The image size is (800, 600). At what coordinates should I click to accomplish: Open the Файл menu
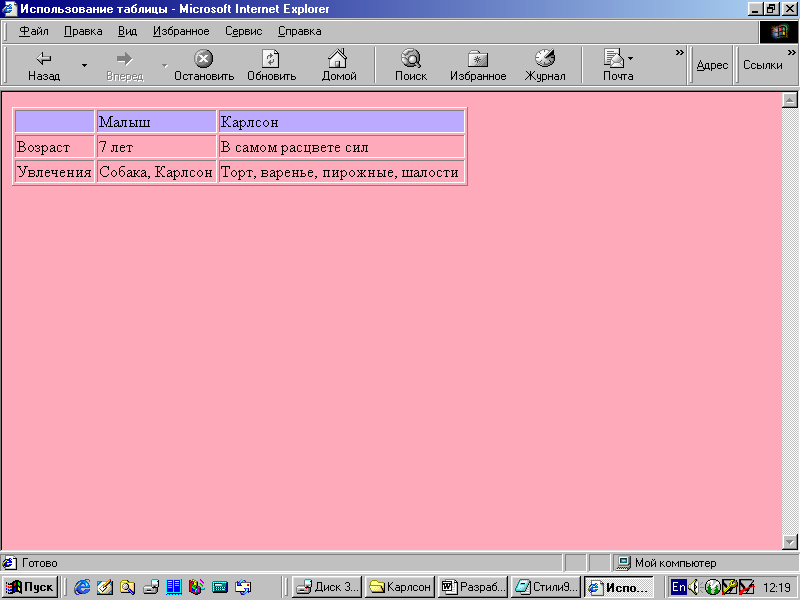(x=34, y=31)
